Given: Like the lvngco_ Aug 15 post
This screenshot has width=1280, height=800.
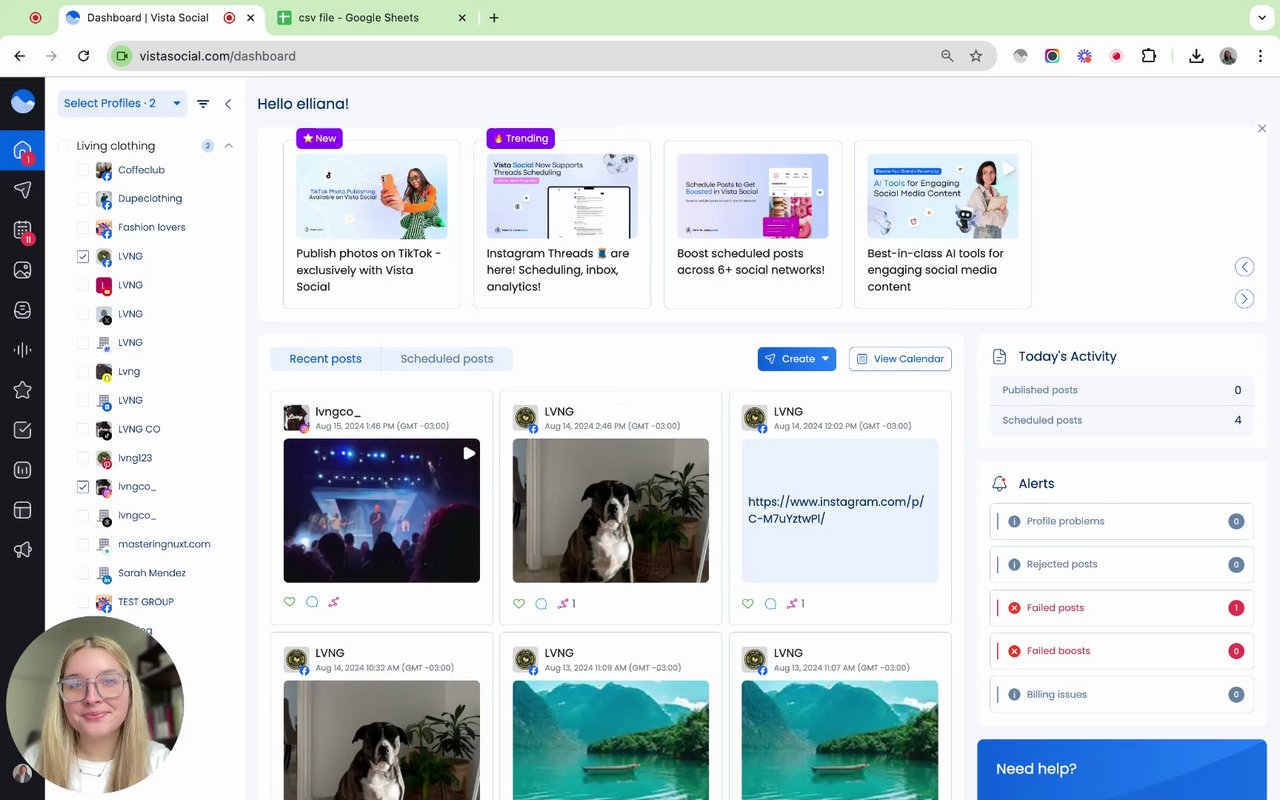Looking at the screenshot, I should [x=290, y=602].
